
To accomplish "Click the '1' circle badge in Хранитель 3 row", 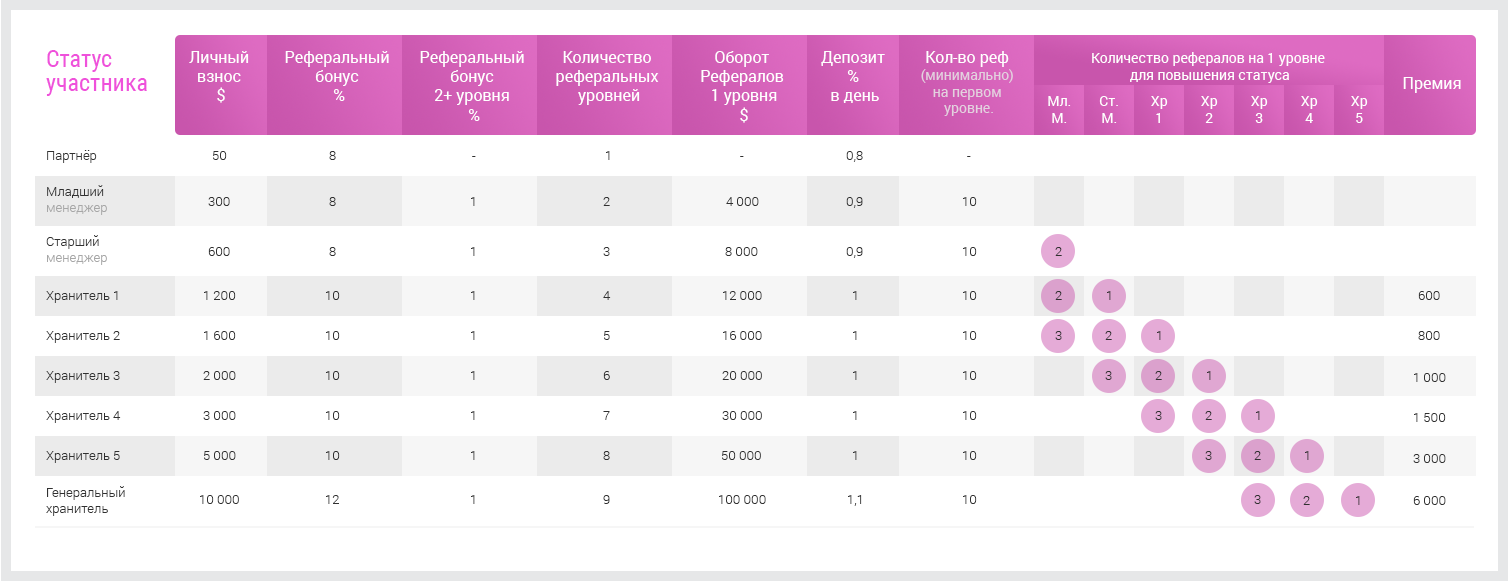I will [x=1209, y=376].
